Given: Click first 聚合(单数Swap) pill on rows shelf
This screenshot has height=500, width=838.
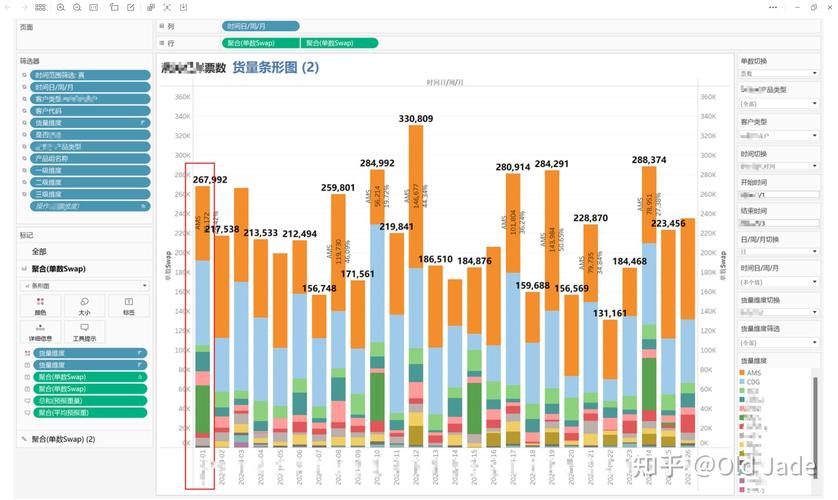Looking at the screenshot, I should (260, 43).
